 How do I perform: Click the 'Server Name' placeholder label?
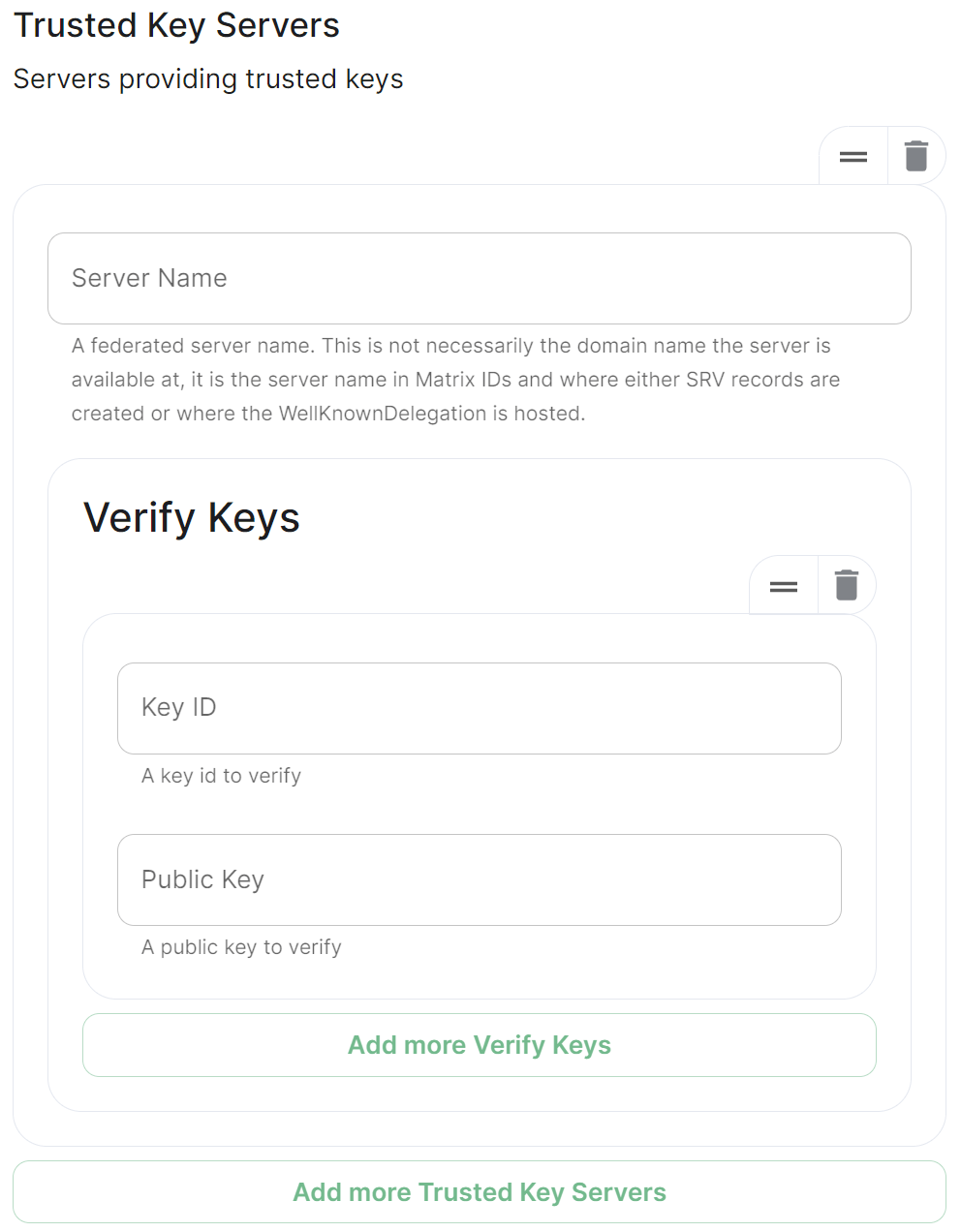point(149,278)
